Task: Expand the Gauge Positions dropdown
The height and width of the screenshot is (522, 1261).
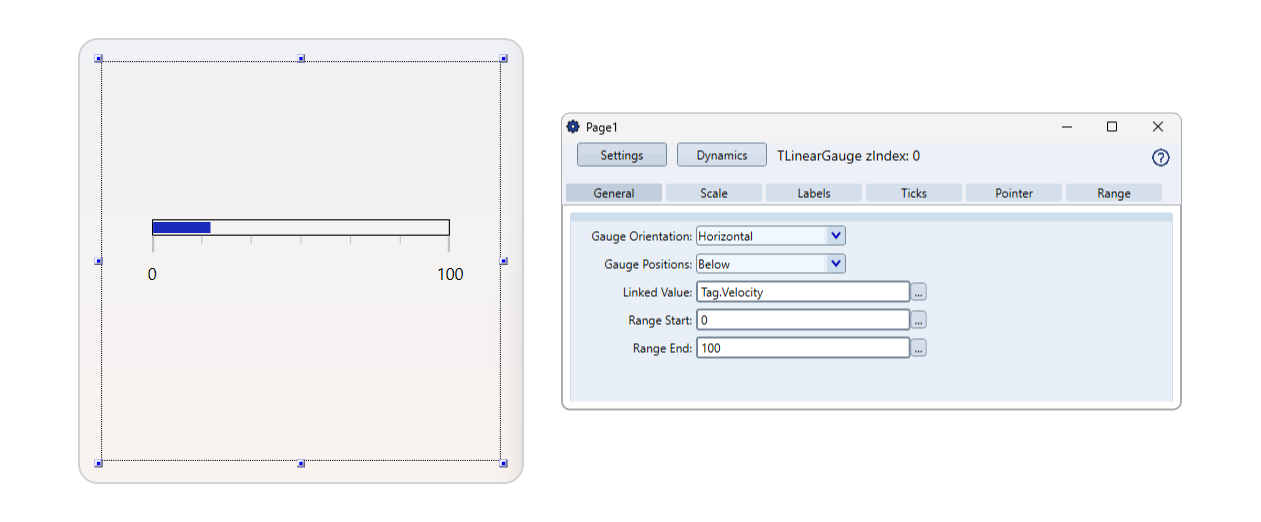Action: (836, 264)
